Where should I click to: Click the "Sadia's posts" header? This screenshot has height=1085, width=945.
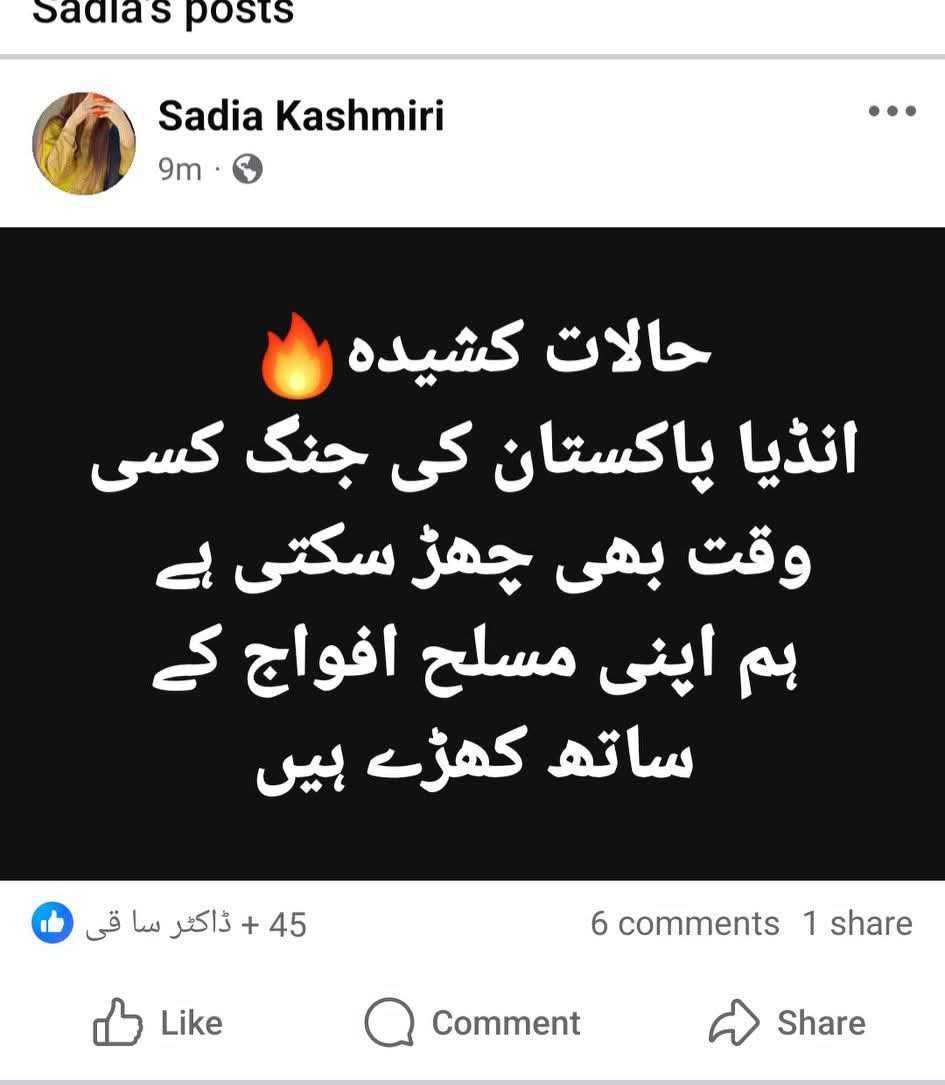(x=163, y=12)
